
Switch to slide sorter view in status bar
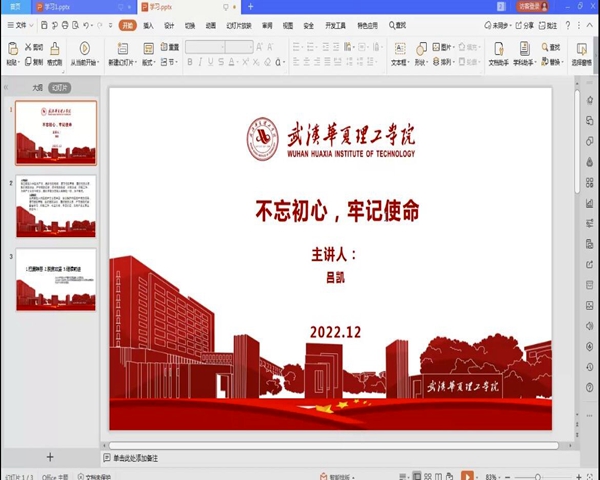coord(428,476)
